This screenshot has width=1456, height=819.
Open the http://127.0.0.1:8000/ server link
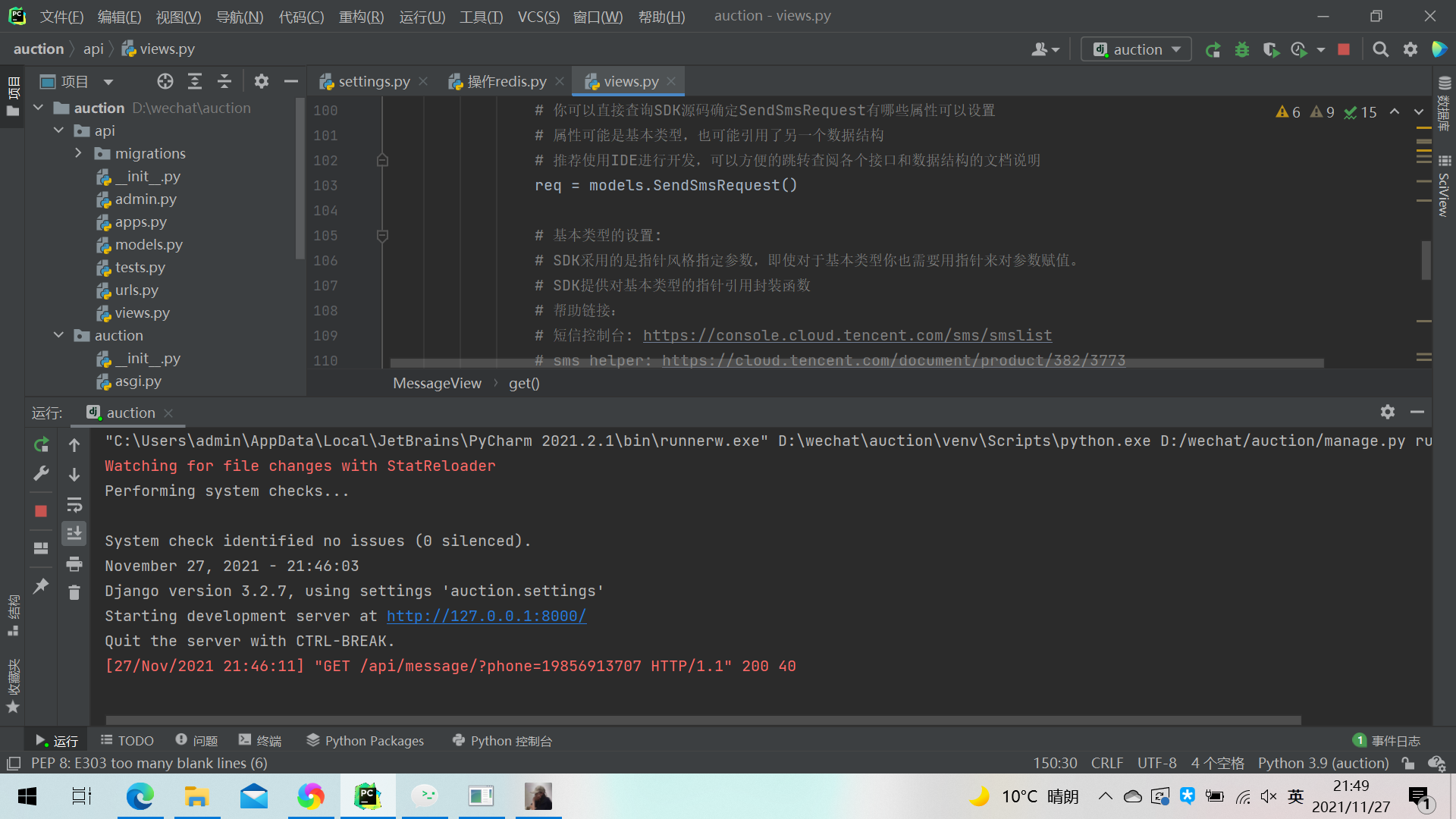point(486,617)
